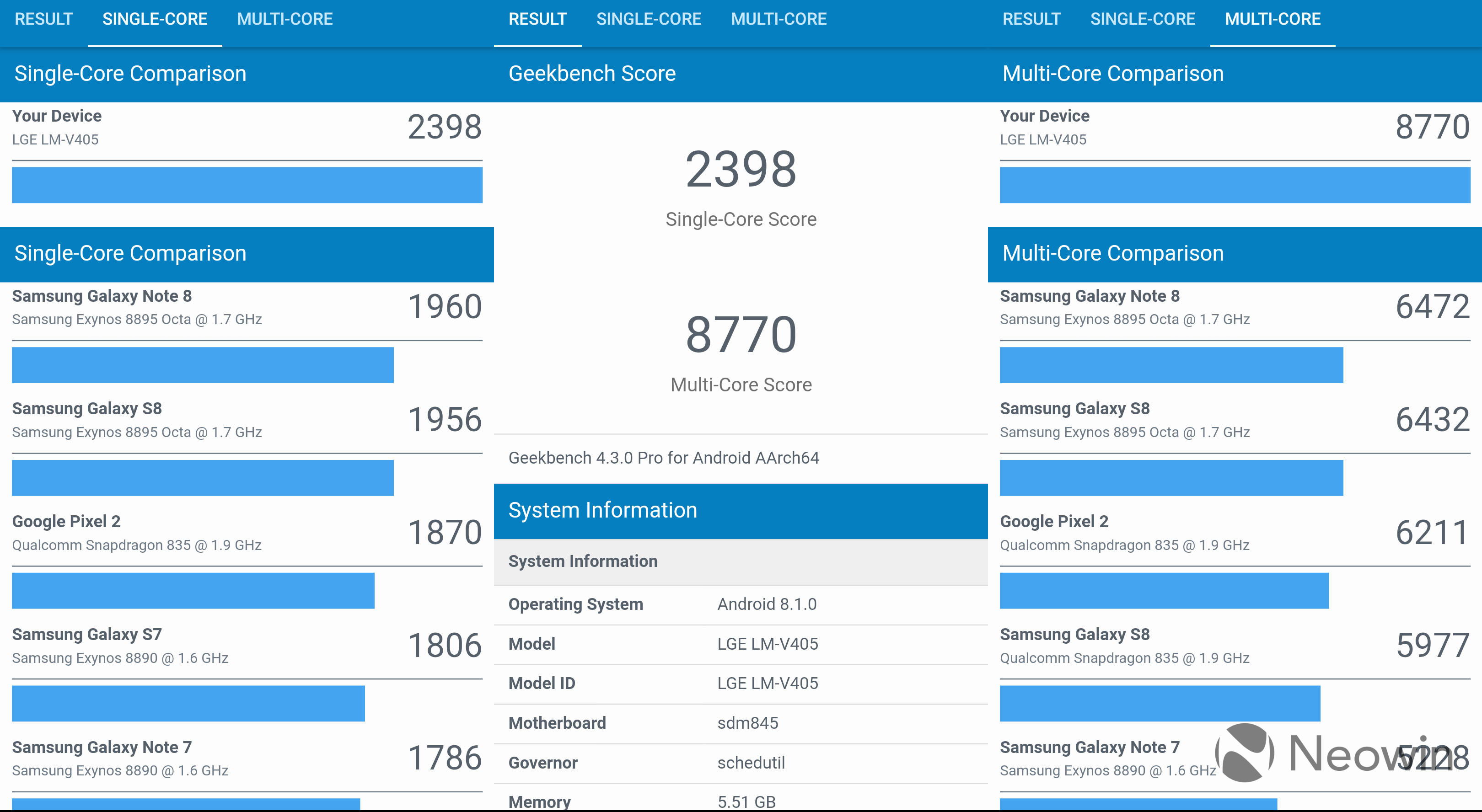Select the RESULT tab in the middle panel
Screen dimensions: 1482x812
pyautogui.click(x=538, y=19)
